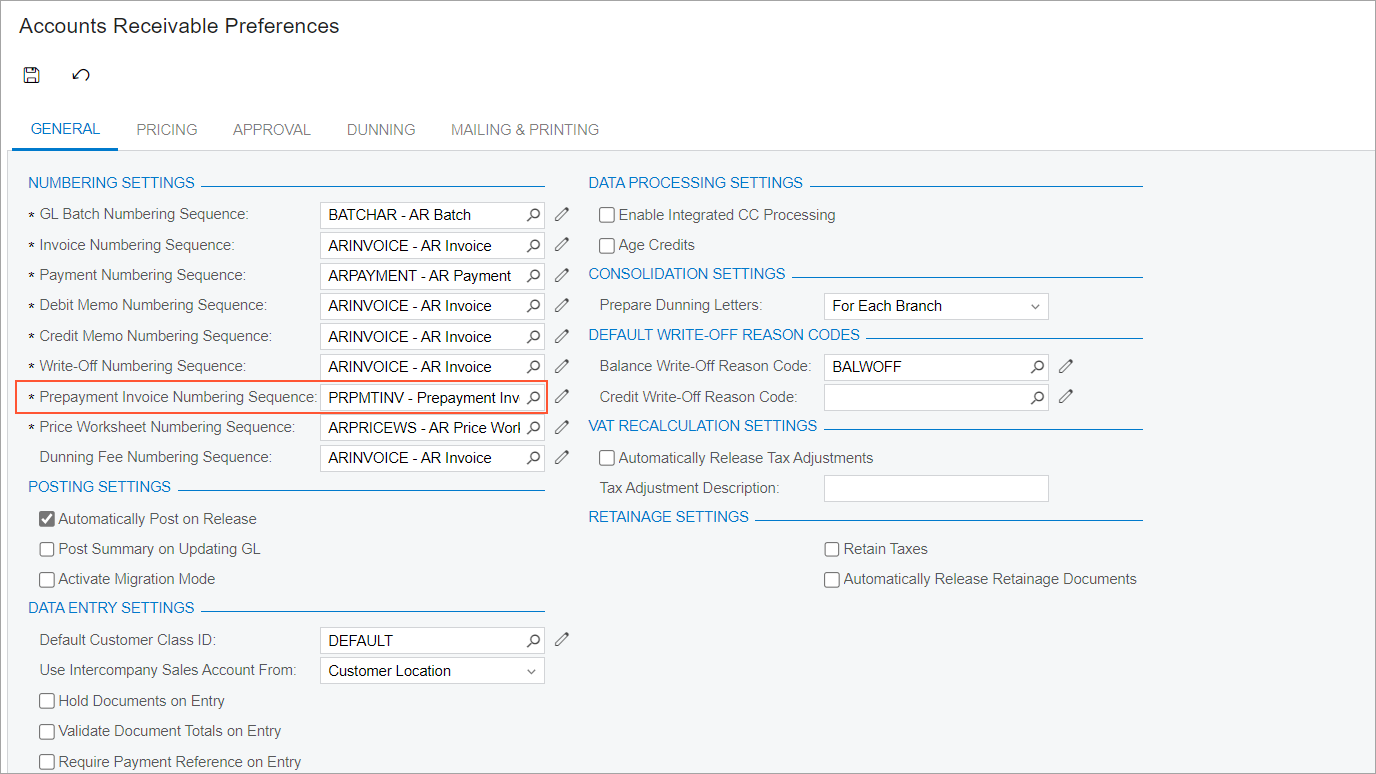
Task: Enable Integrated CC Processing checkbox
Action: point(607,215)
